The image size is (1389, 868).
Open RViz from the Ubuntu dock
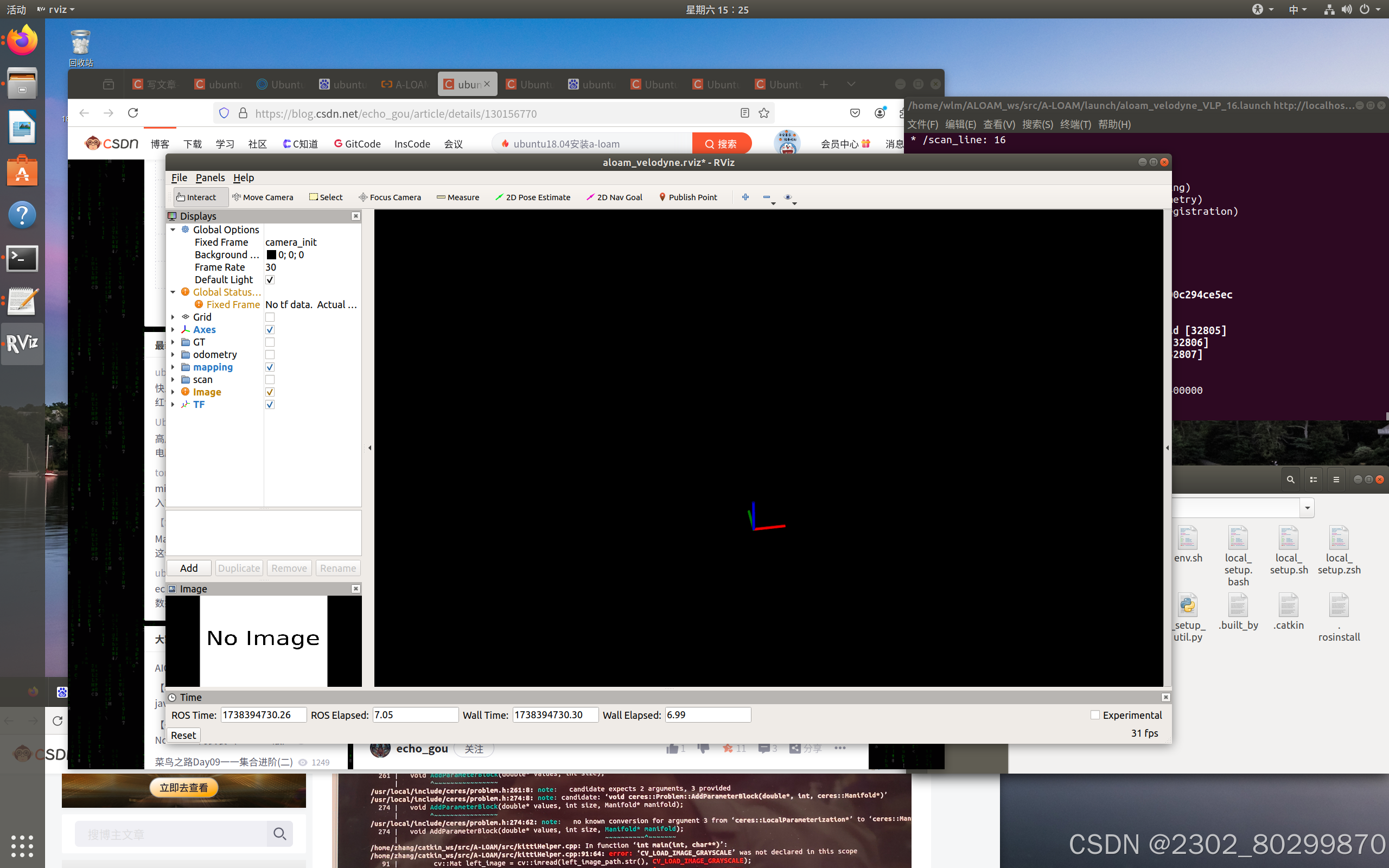point(22,343)
